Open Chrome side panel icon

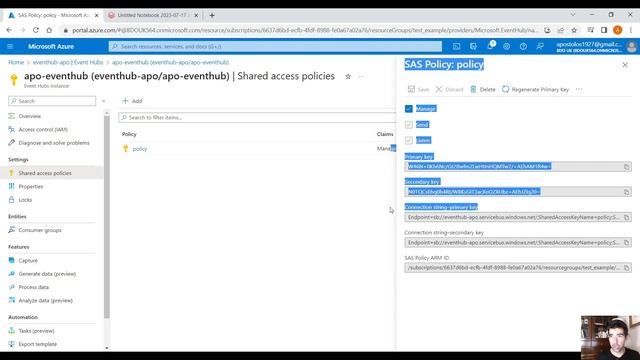604,30
